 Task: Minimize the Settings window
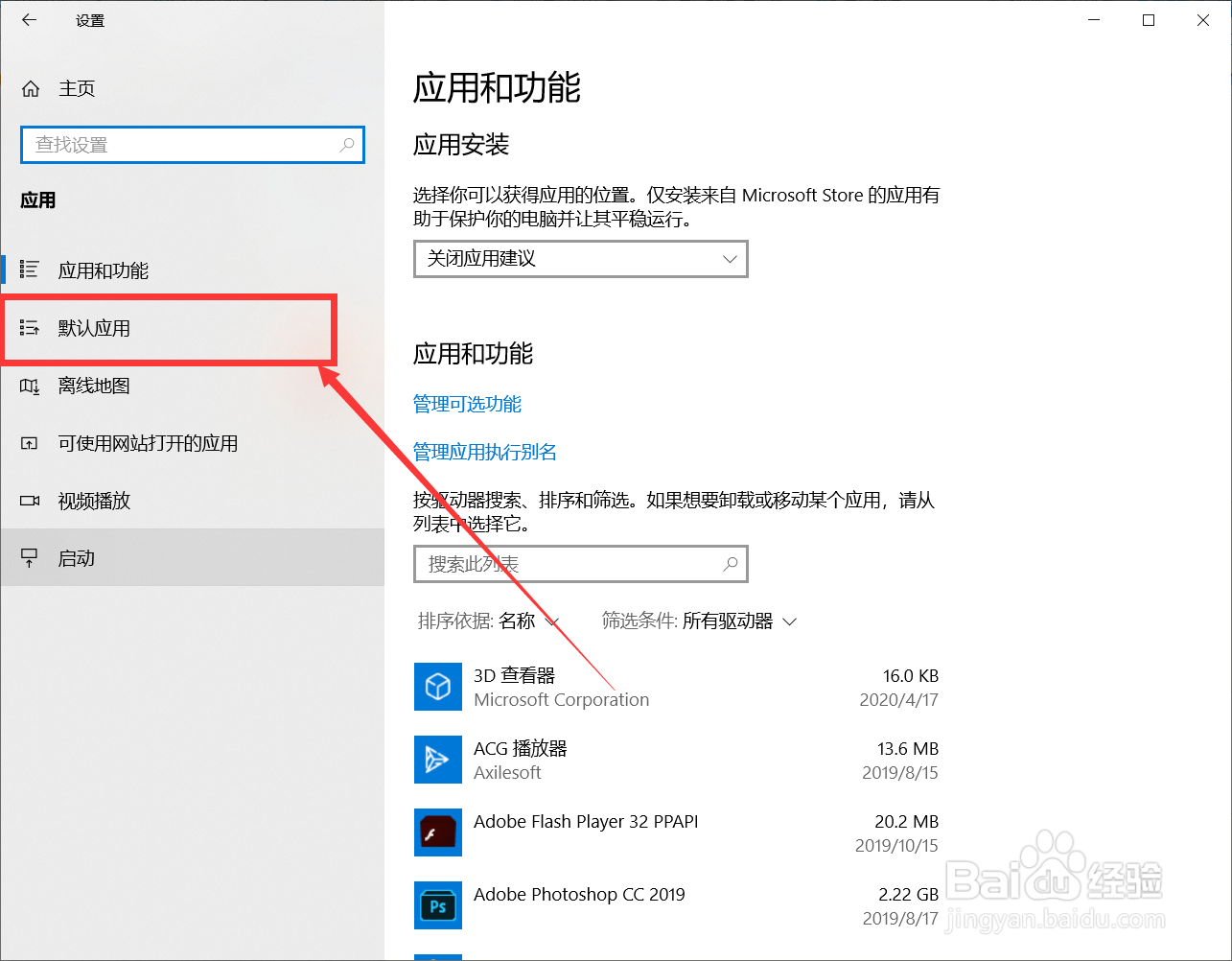click(1094, 20)
